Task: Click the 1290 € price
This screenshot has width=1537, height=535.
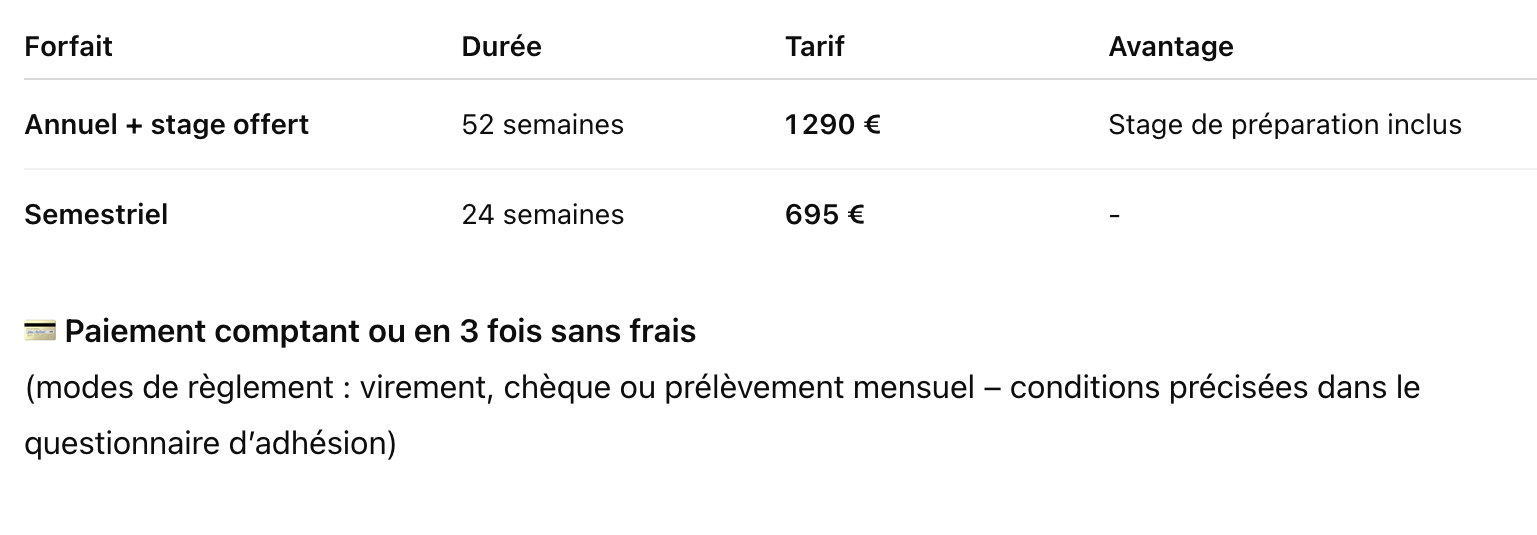Action: click(833, 125)
